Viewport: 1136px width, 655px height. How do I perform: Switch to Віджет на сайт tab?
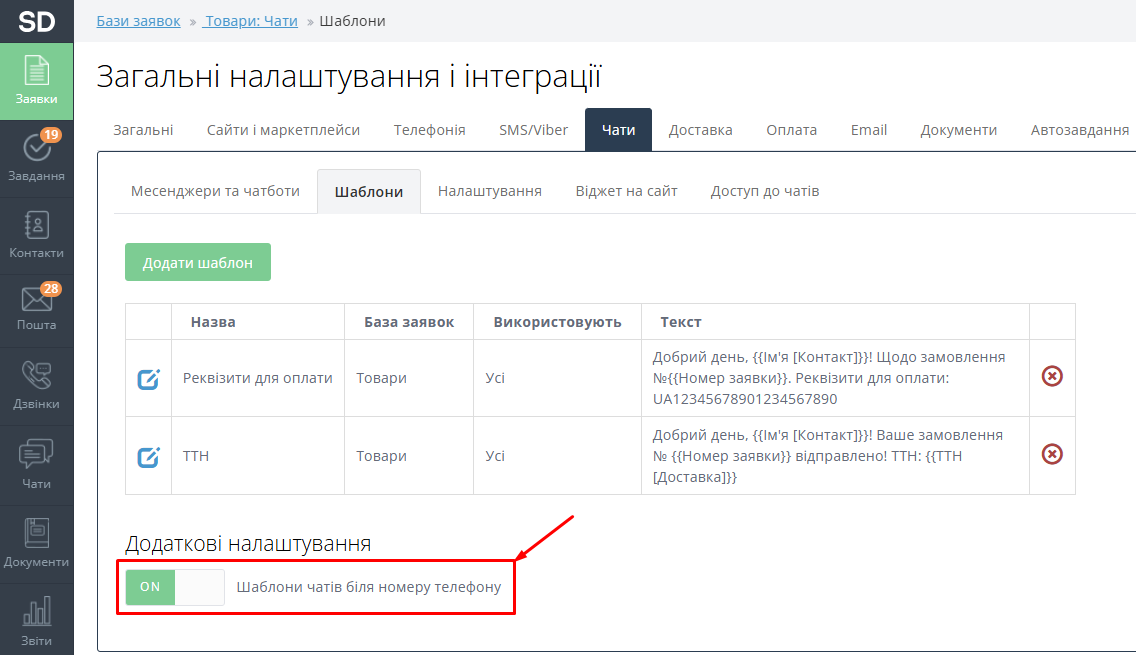(x=626, y=191)
